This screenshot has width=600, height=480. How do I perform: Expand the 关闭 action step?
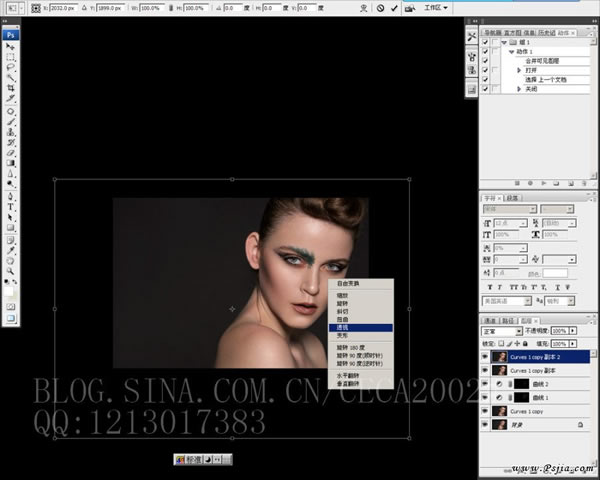tap(519, 89)
